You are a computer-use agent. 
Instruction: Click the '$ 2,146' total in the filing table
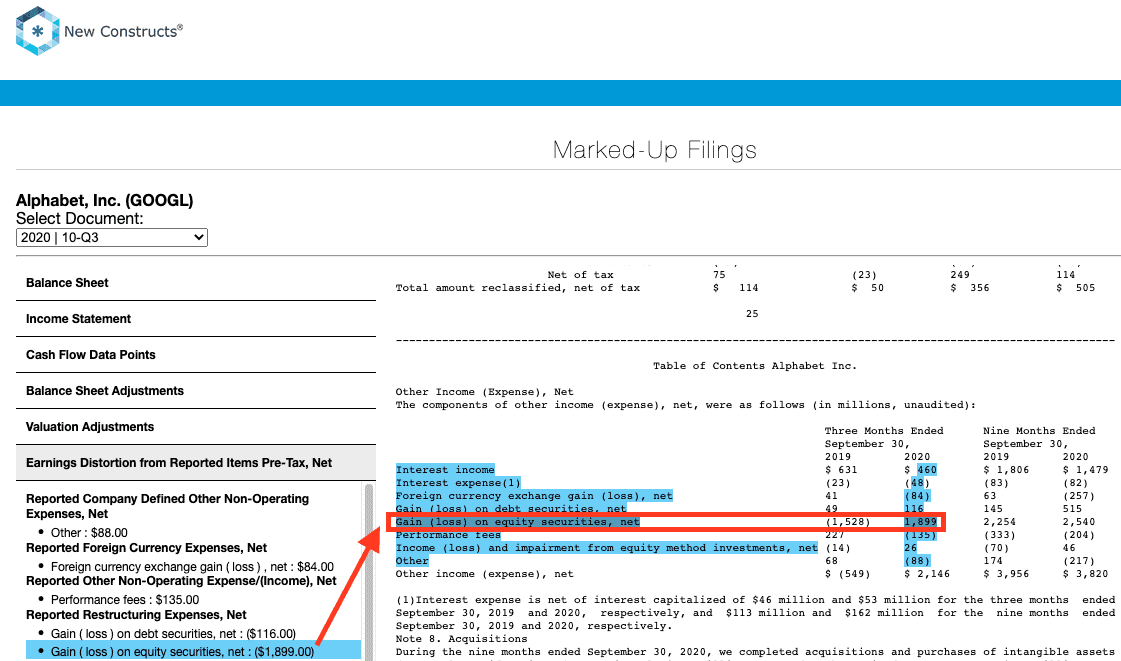927,574
